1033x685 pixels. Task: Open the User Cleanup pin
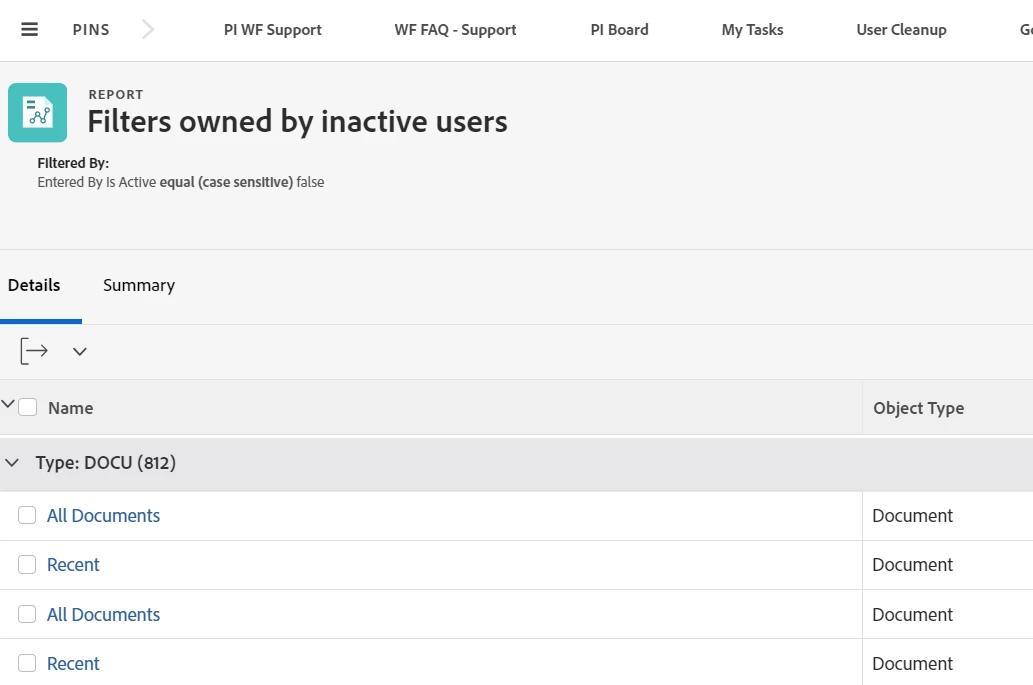pyautogui.click(x=901, y=30)
